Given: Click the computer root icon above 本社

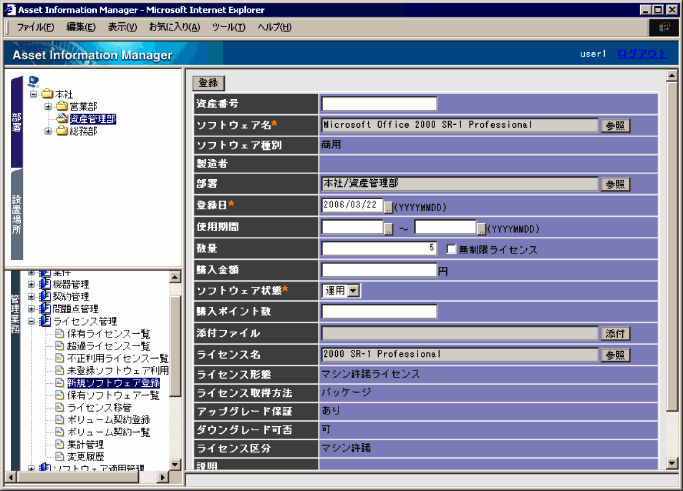Looking at the screenshot, I should [x=33, y=81].
